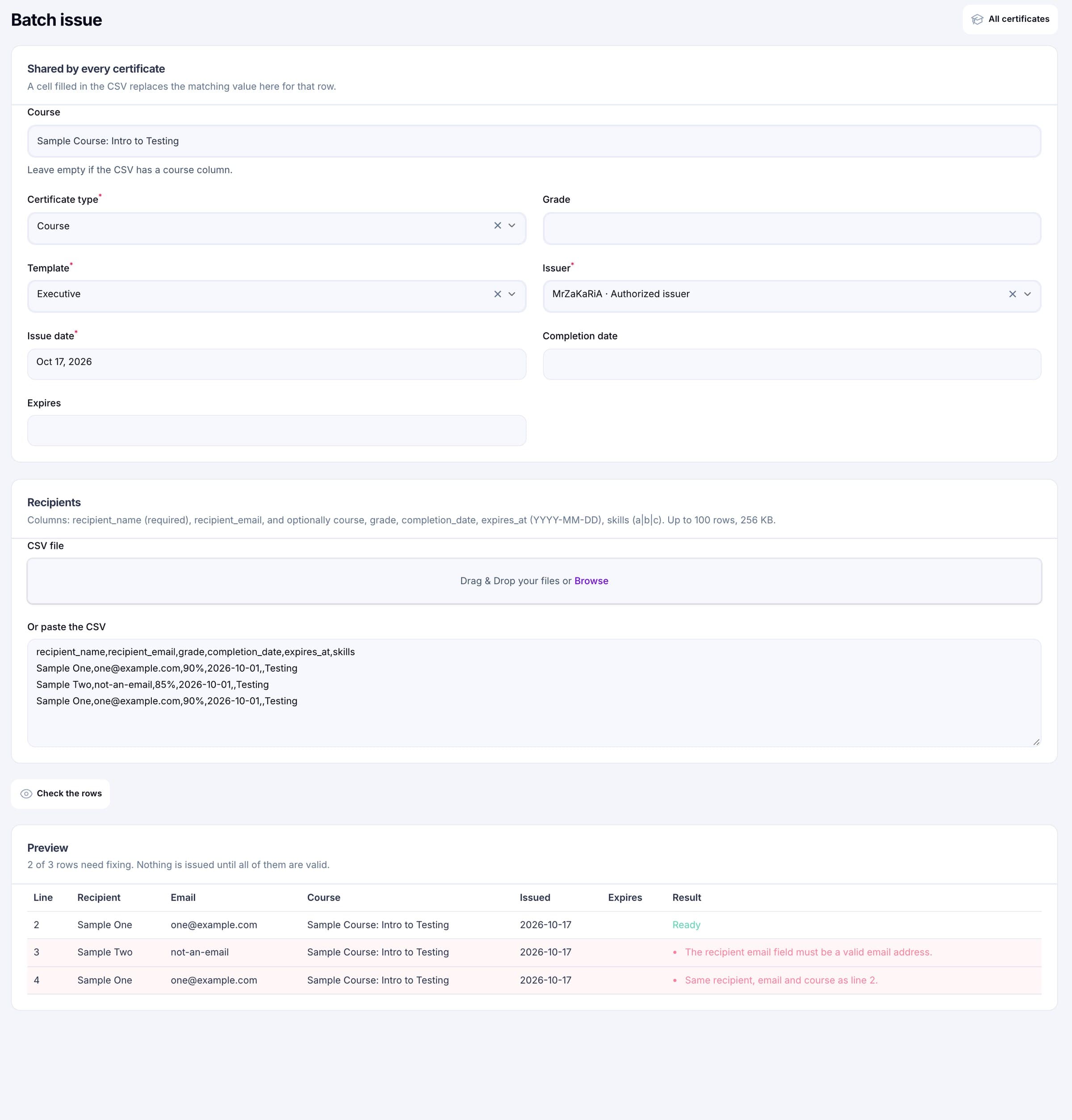Click the Preview section heading
Image resolution: width=1072 pixels, height=1120 pixels.
(x=47, y=848)
